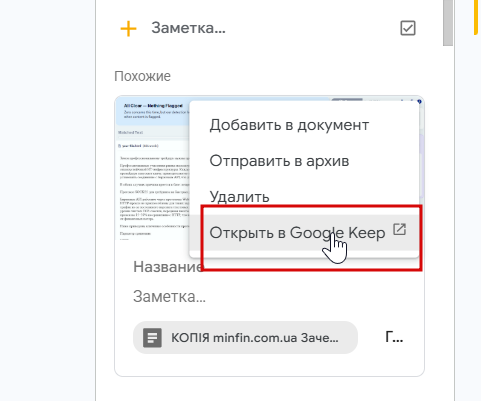Open the note screenshot thumbnail image
Image resolution: width=481 pixels, height=401 pixels.
(x=152, y=168)
